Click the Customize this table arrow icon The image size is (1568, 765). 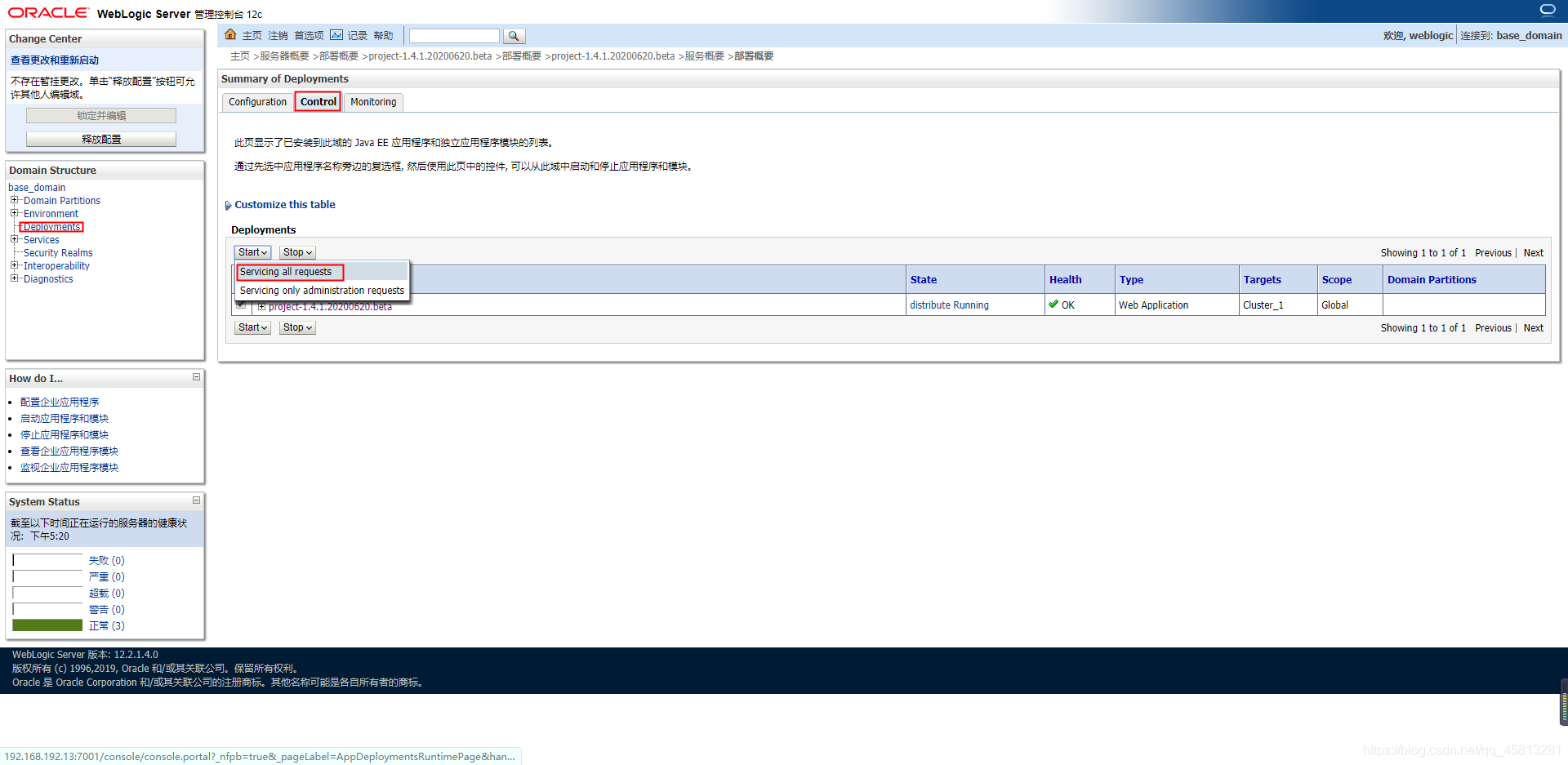[228, 206]
